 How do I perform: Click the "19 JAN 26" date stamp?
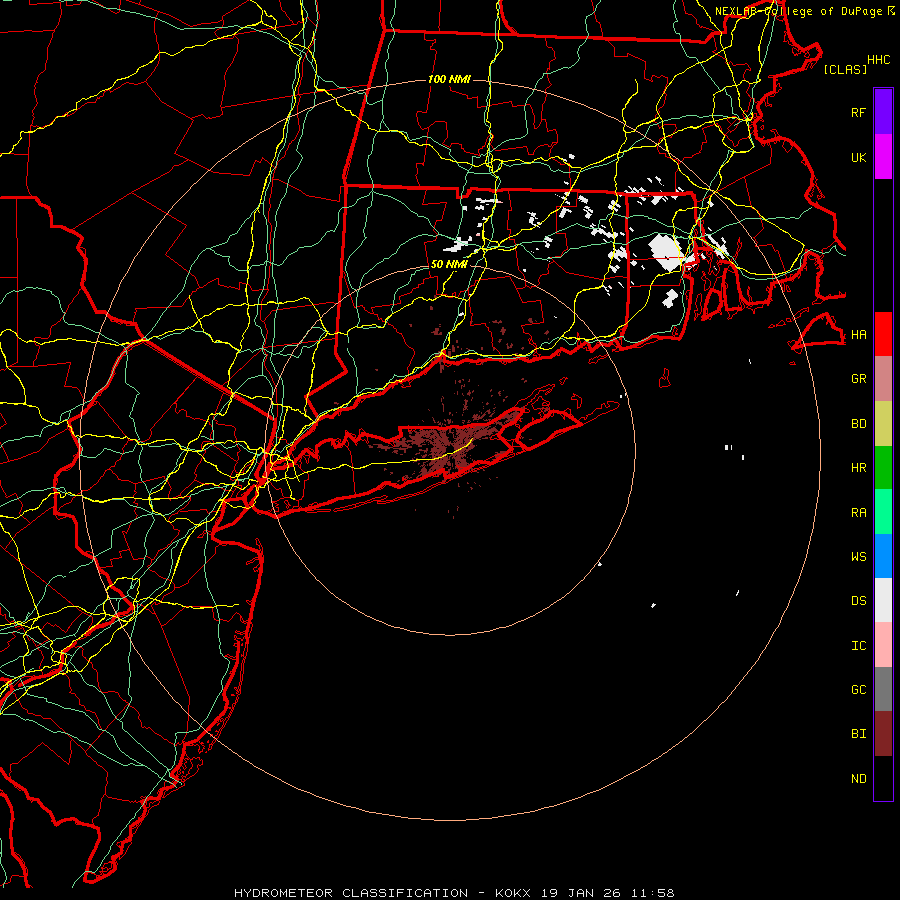pyautogui.click(x=581, y=893)
